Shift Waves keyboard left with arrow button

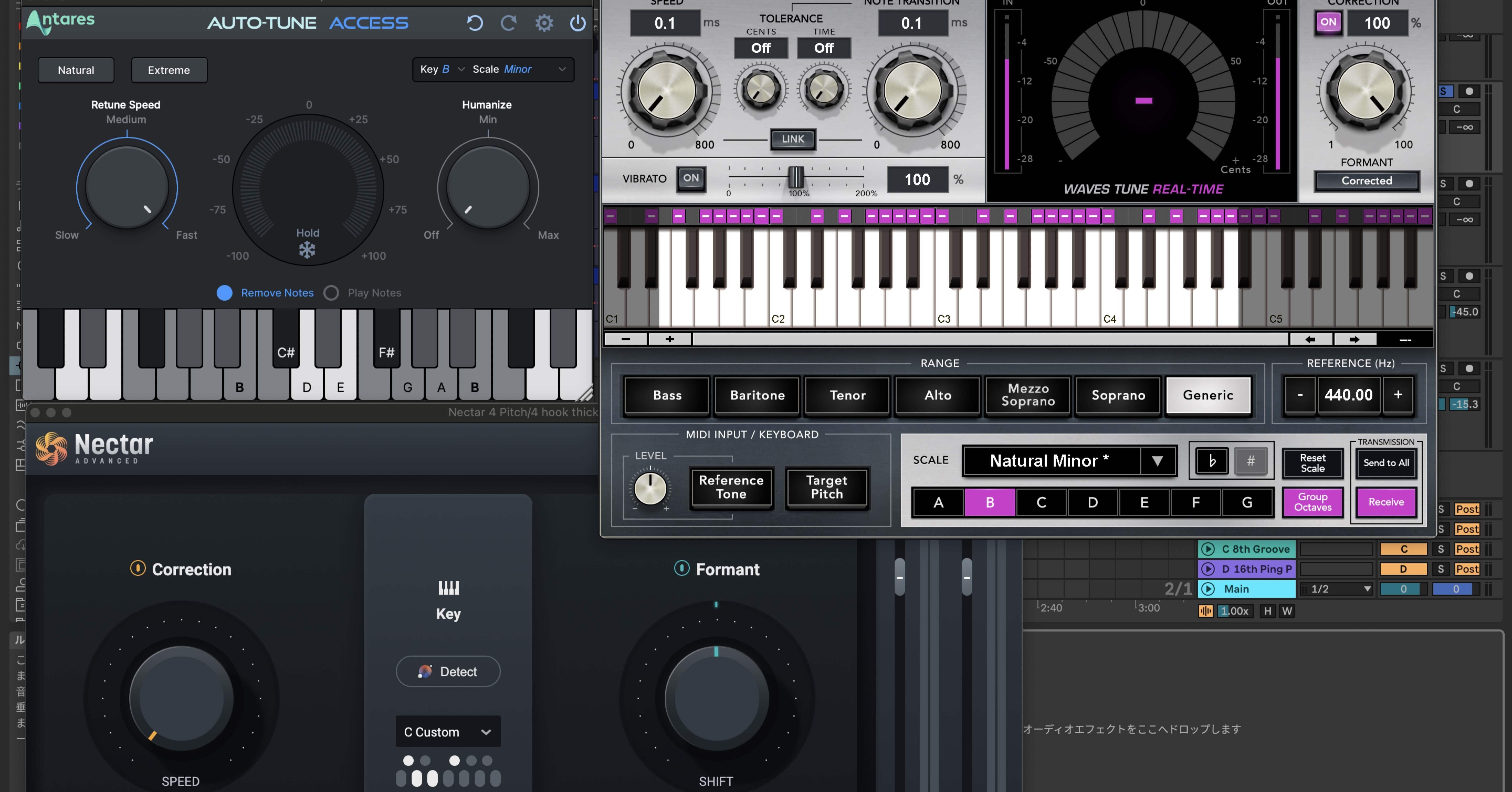[x=1311, y=339]
